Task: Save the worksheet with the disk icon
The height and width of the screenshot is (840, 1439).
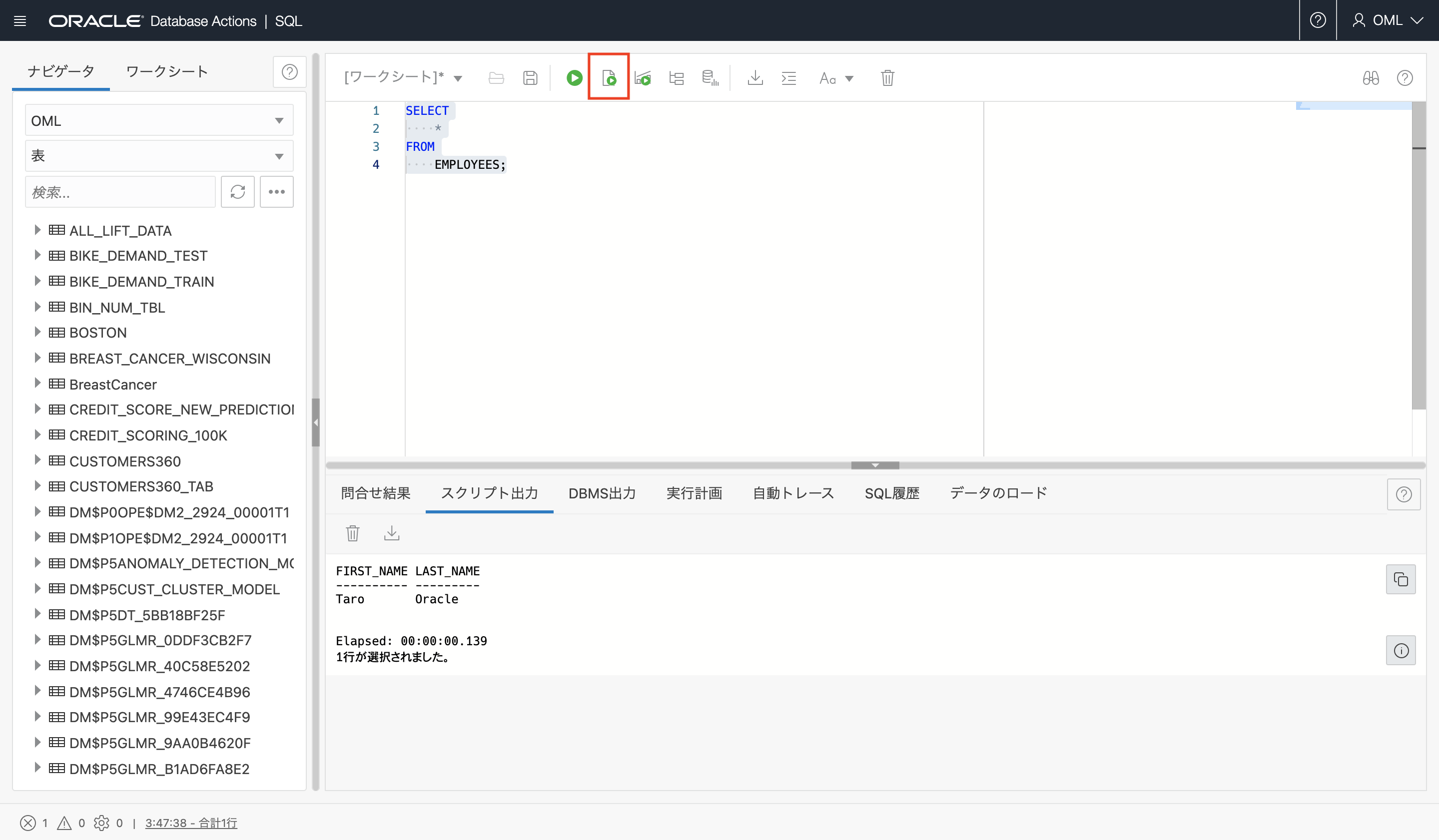Action: (530, 77)
